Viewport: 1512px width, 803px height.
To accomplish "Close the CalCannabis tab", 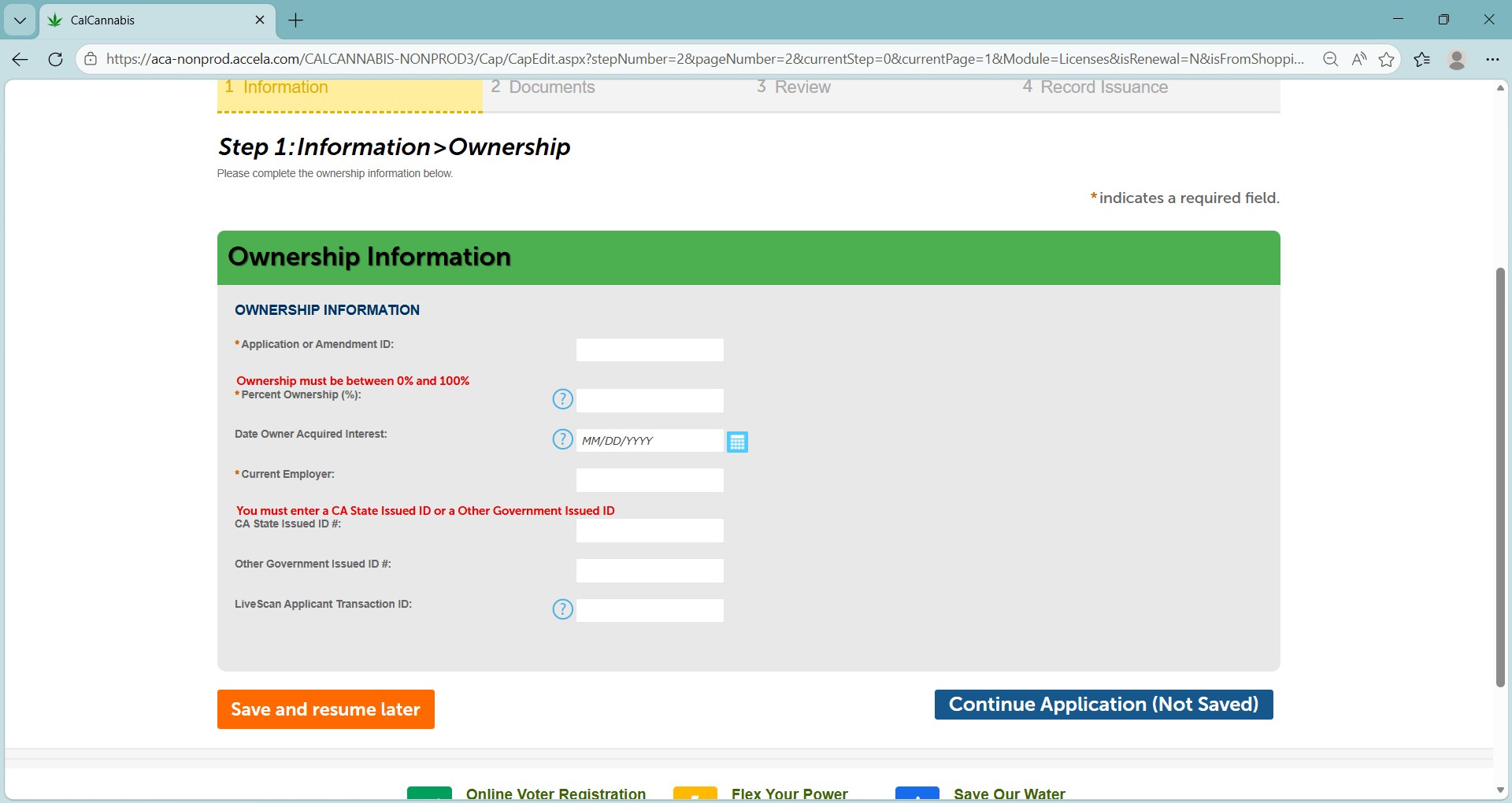I will click(260, 20).
